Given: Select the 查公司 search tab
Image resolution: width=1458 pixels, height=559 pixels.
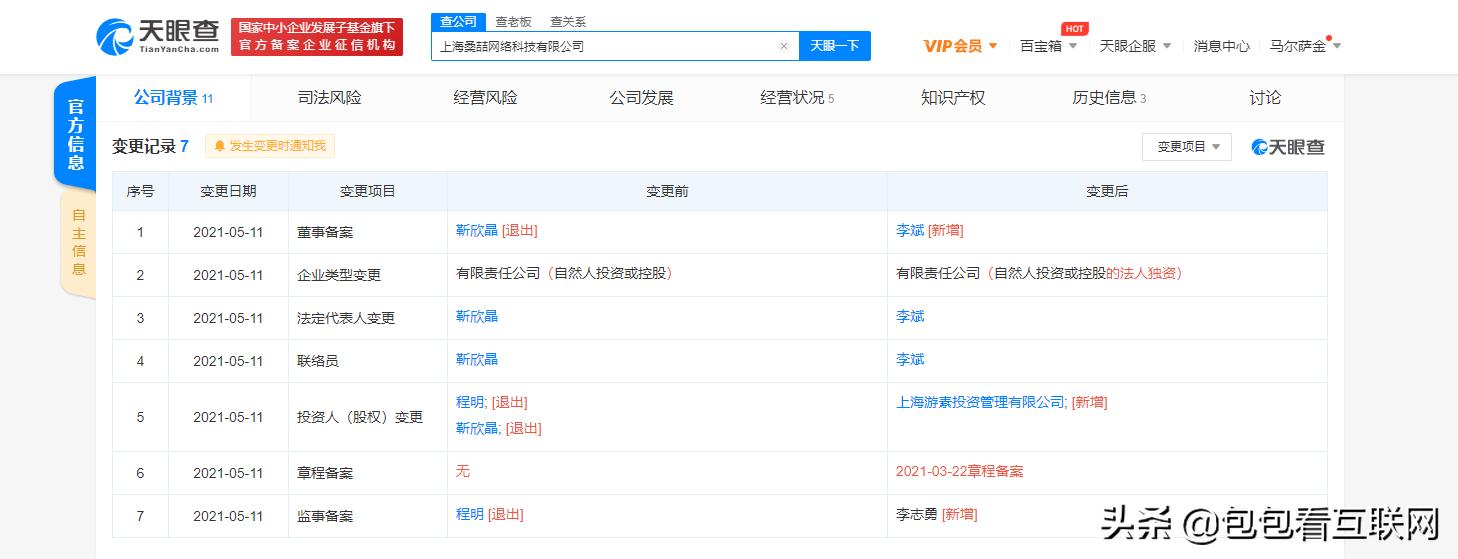Looking at the screenshot, I should 458,21.
